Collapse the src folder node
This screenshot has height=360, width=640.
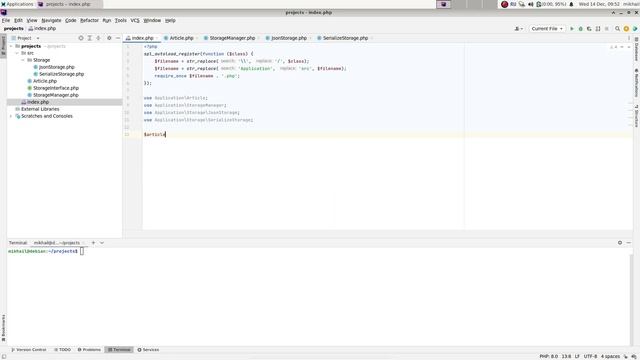(17, 53)
